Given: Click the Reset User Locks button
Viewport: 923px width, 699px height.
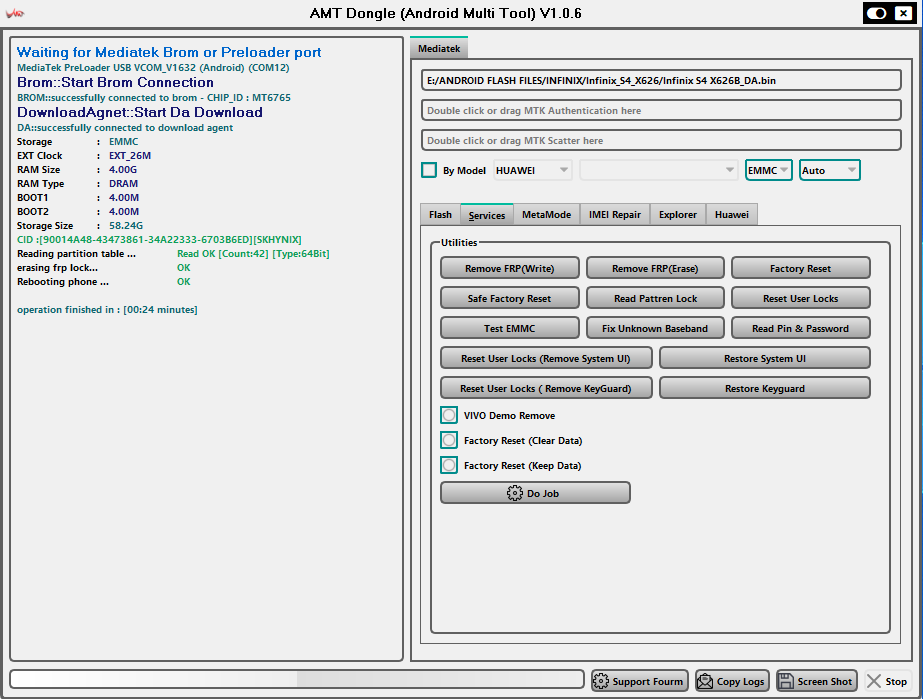Looking at the screenshot, I should pyautogui.click(x=801, y=298).
